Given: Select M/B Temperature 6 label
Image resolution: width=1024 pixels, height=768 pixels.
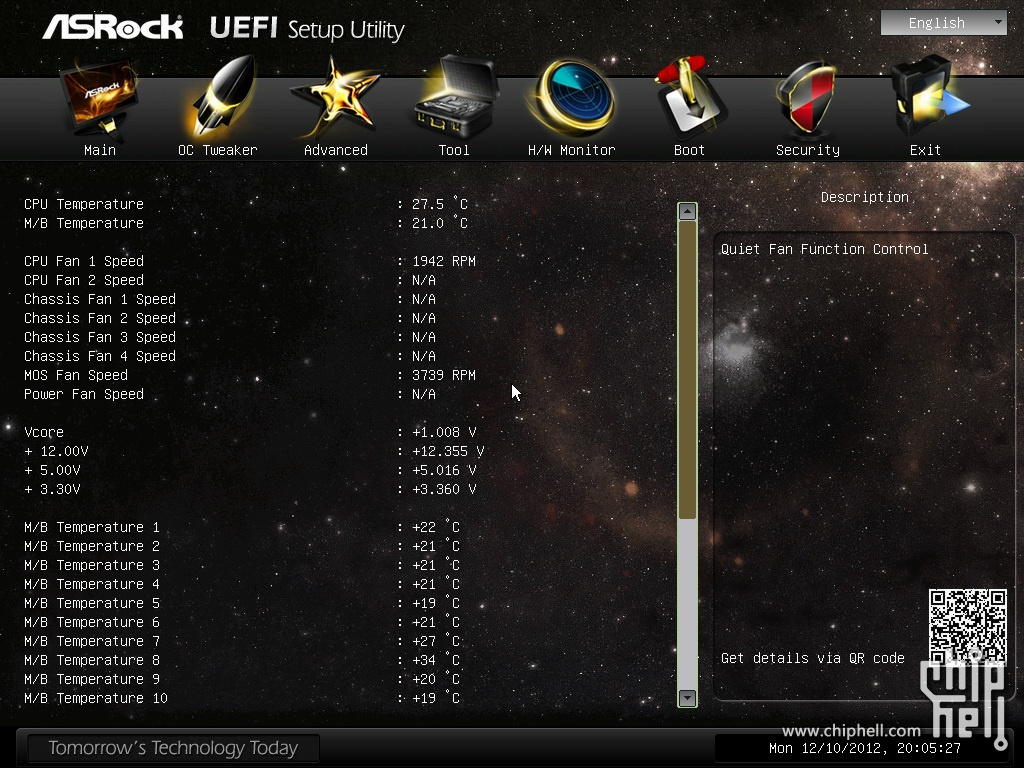Looking at the screenshot, I should (x=91, y=622).
